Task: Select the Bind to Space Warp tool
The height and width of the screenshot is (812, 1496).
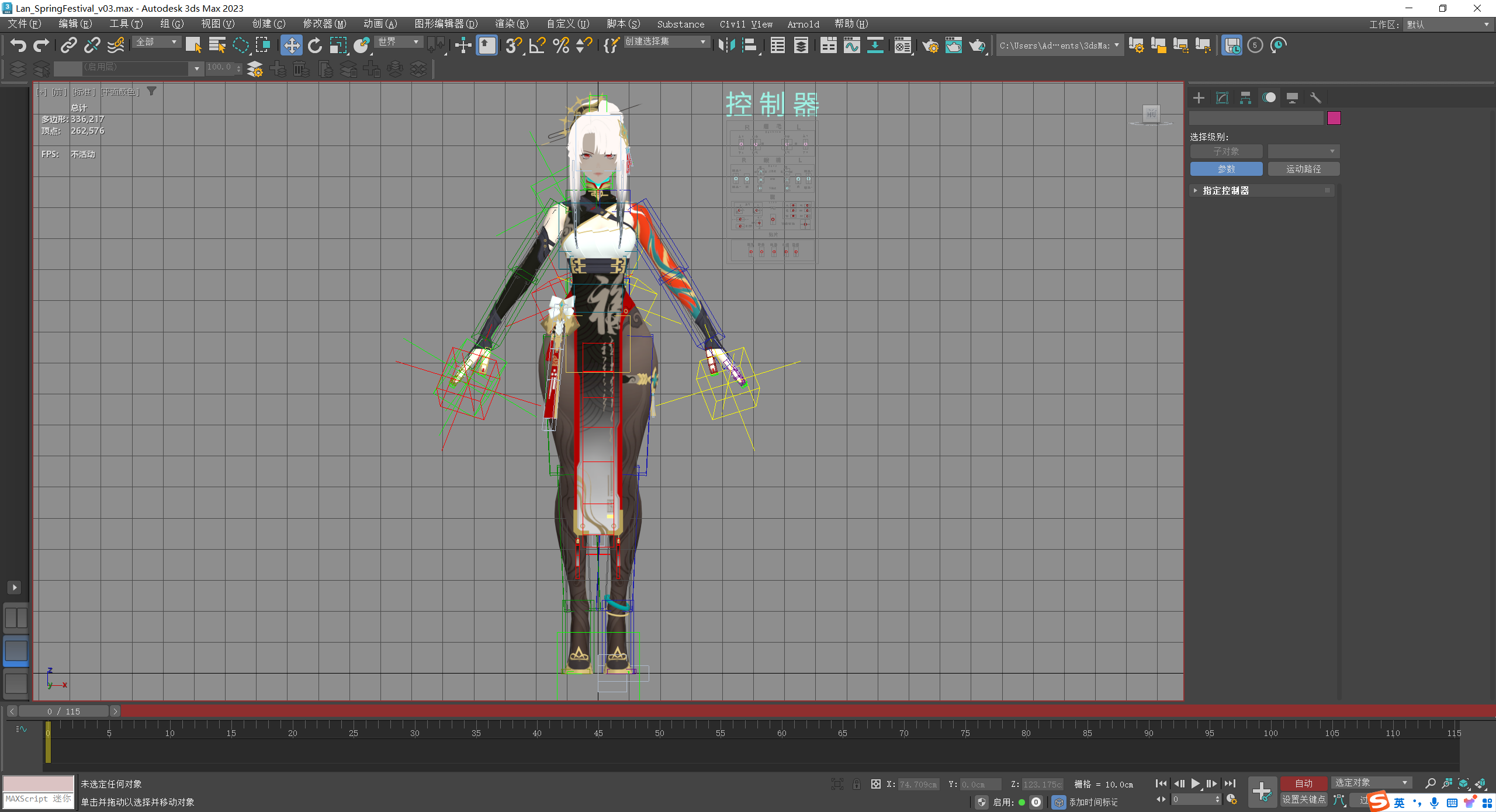Action: (116, 45)
